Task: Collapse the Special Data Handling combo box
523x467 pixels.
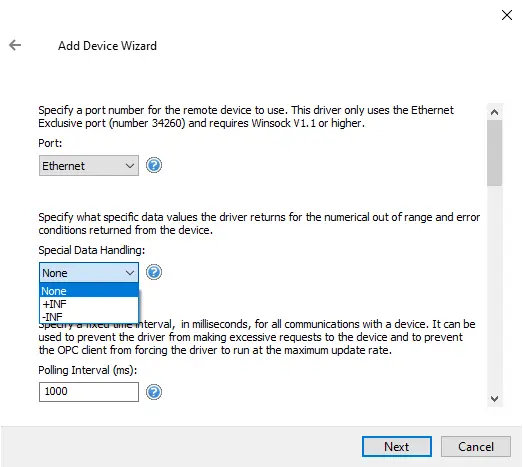Action: tap(89, 273)
